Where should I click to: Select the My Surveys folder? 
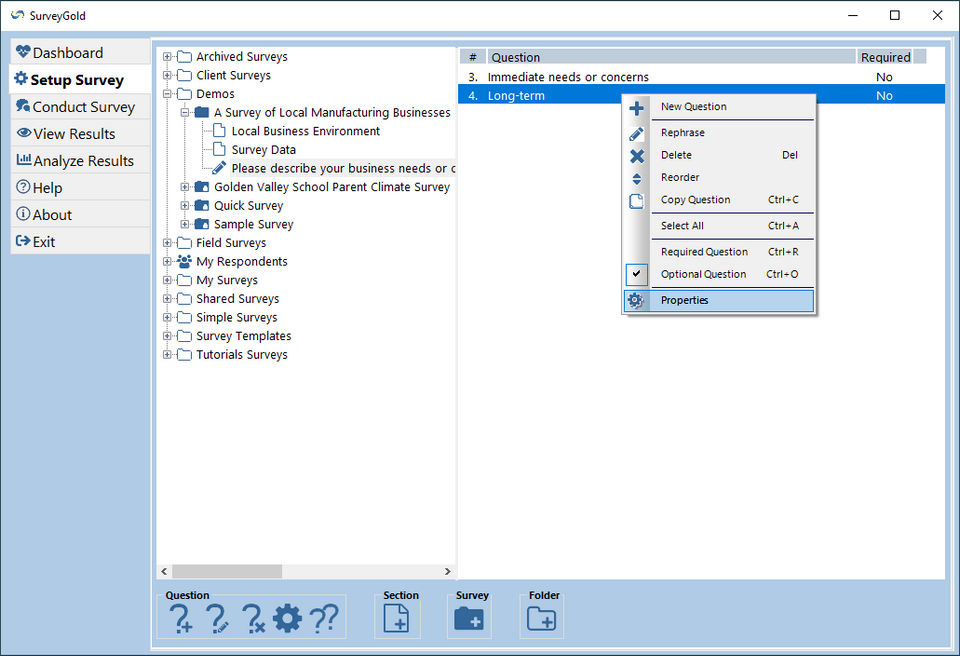[x=227, y=280]
